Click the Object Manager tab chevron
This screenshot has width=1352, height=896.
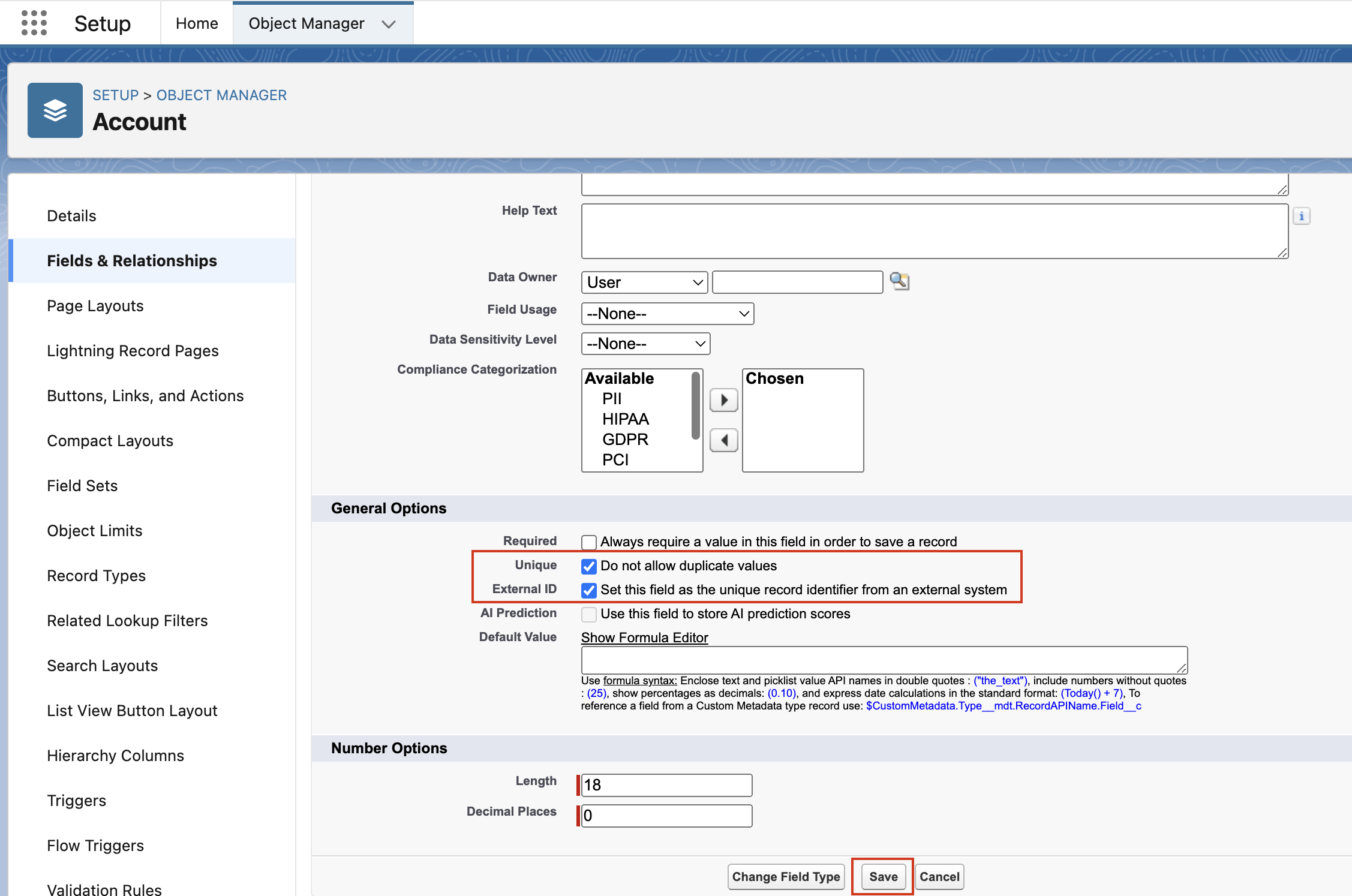click(x=389, y=24)
